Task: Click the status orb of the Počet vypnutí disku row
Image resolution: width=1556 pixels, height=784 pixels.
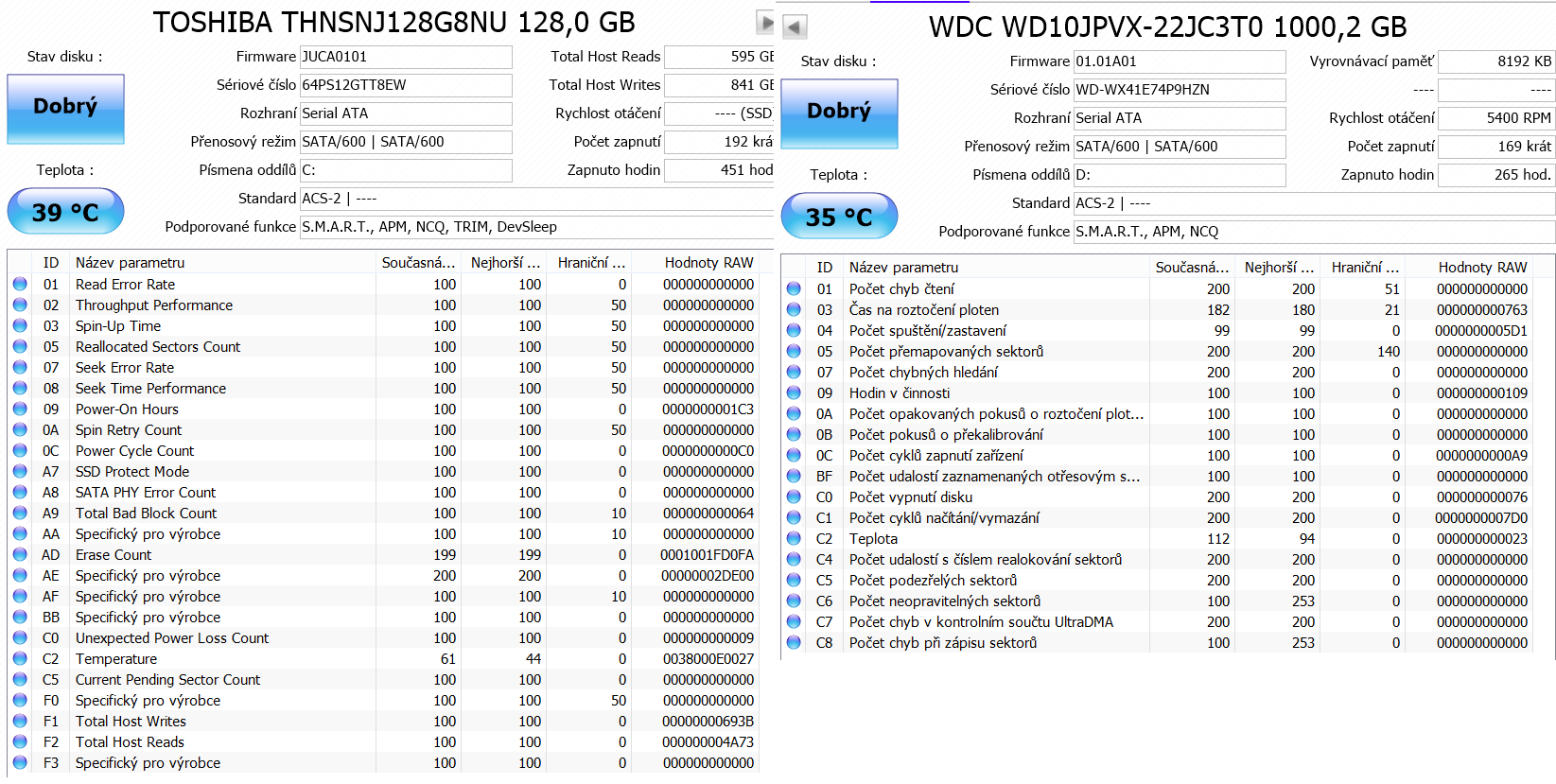Action: coord(794,497)
